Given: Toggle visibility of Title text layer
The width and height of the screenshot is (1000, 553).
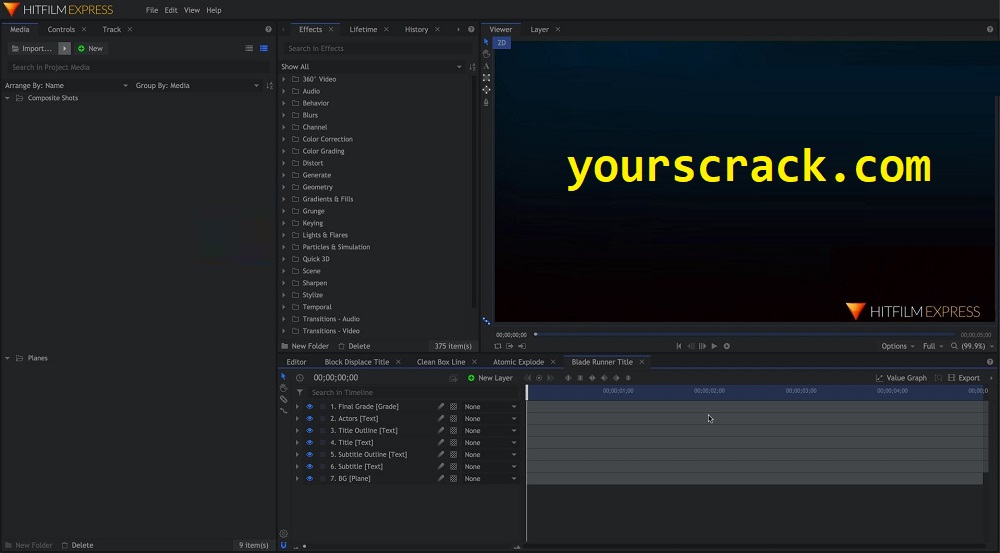Looking at the screenshot, I should pyautogui.click(x=309, y=443).
